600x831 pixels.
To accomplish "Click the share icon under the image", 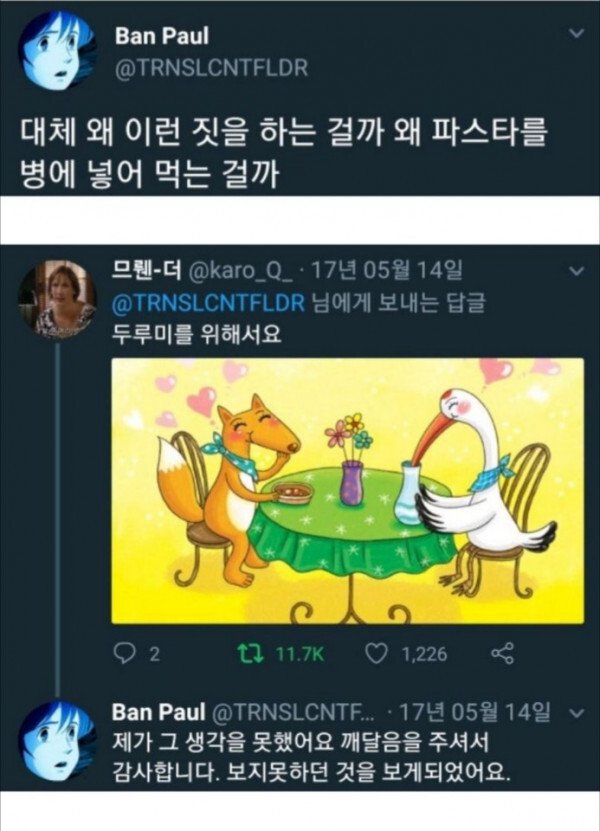I will pos(502,654).
